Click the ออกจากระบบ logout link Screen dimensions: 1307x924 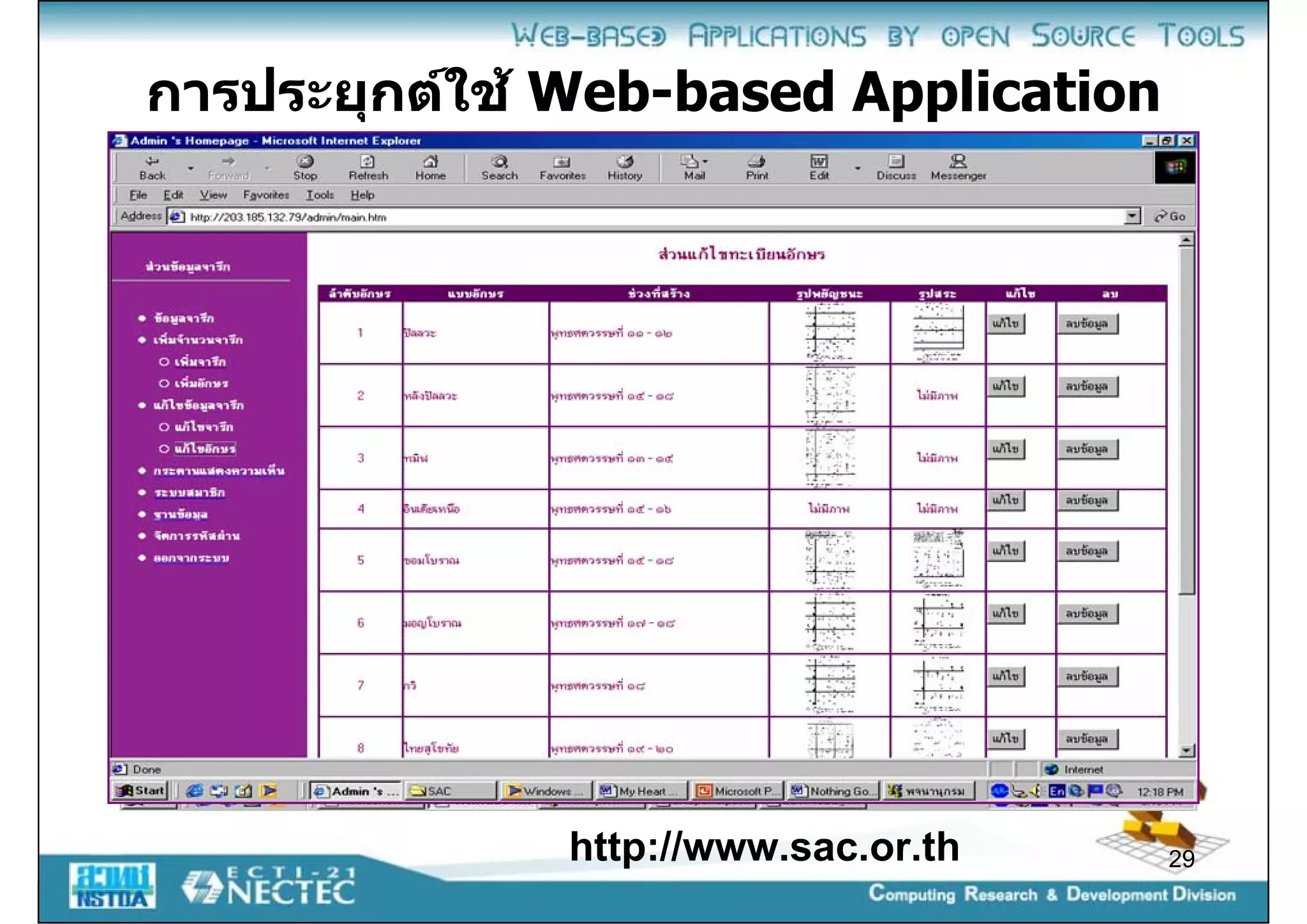[x=191, y=558]
